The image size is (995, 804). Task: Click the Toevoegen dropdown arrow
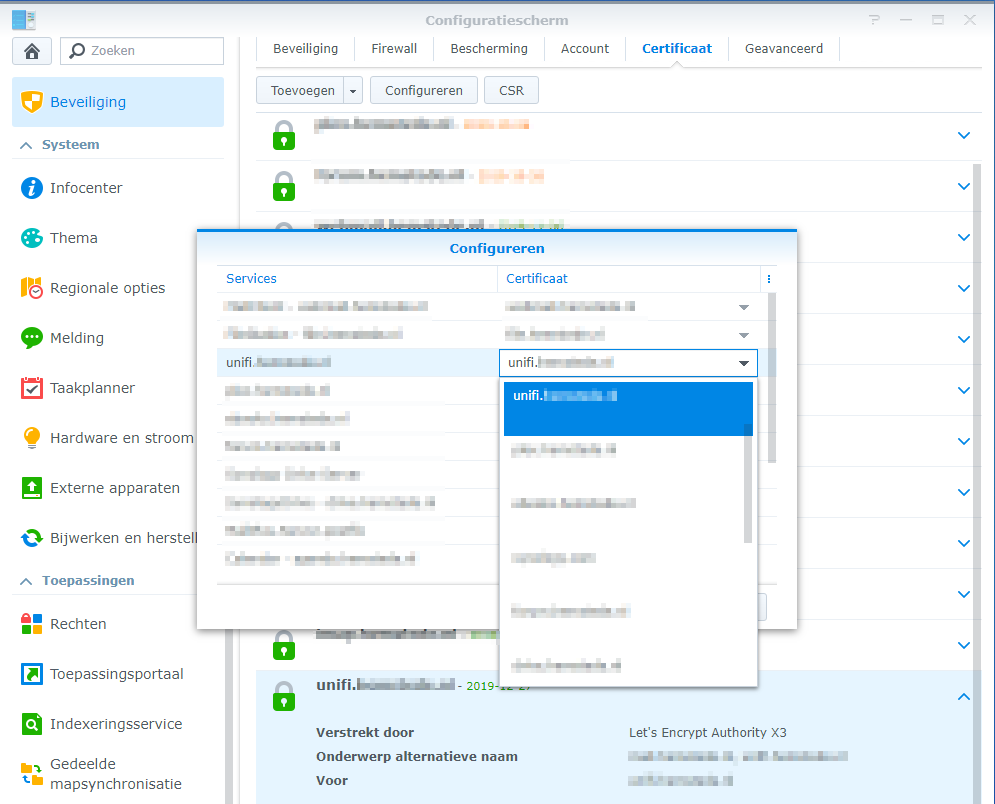click(353, 91)
